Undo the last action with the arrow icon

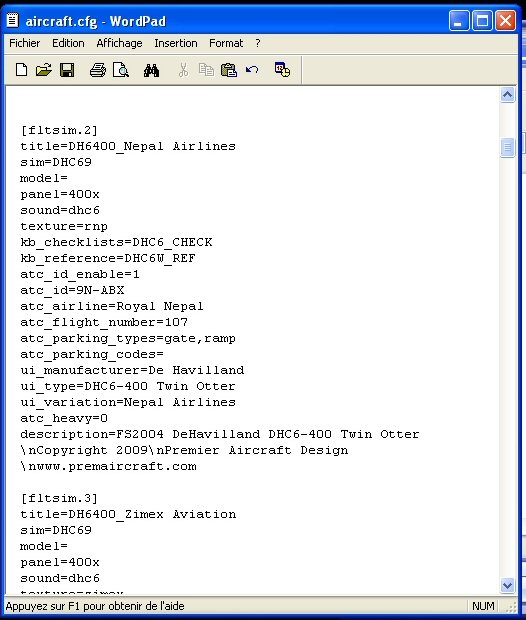click(x=252, y=70)
